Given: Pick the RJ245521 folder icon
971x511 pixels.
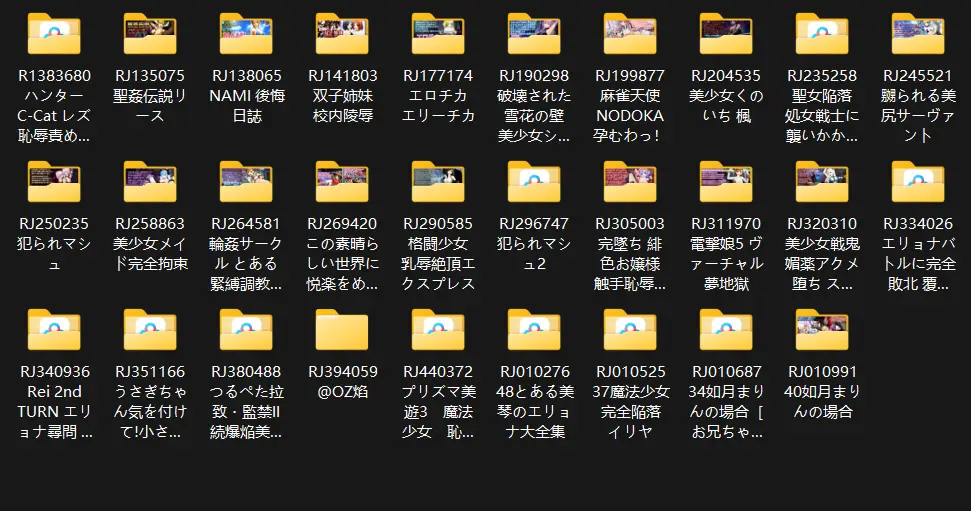Looking at the screenshot, I should pyautogui.click(x=918, y=33).
